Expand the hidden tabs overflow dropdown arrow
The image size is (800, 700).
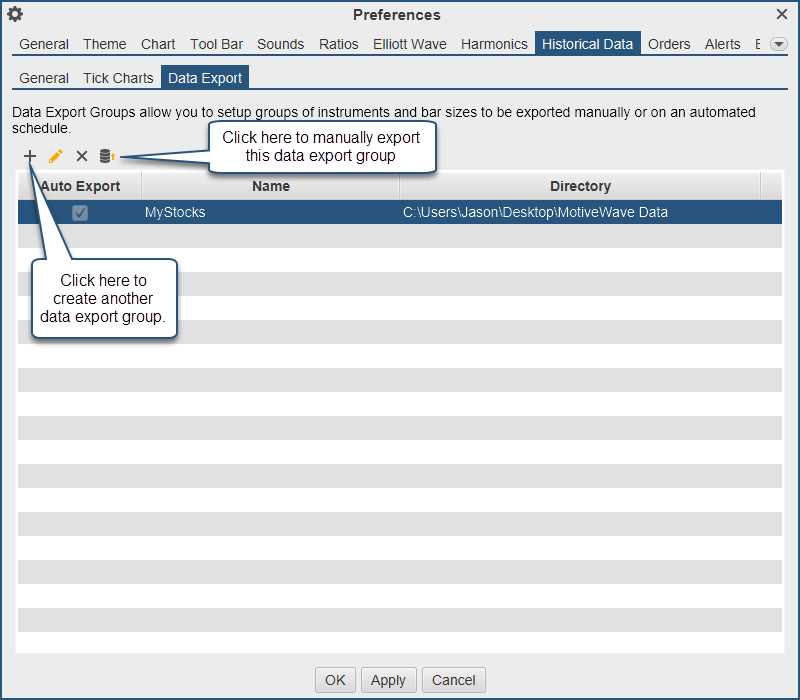[x=778, y=45]
